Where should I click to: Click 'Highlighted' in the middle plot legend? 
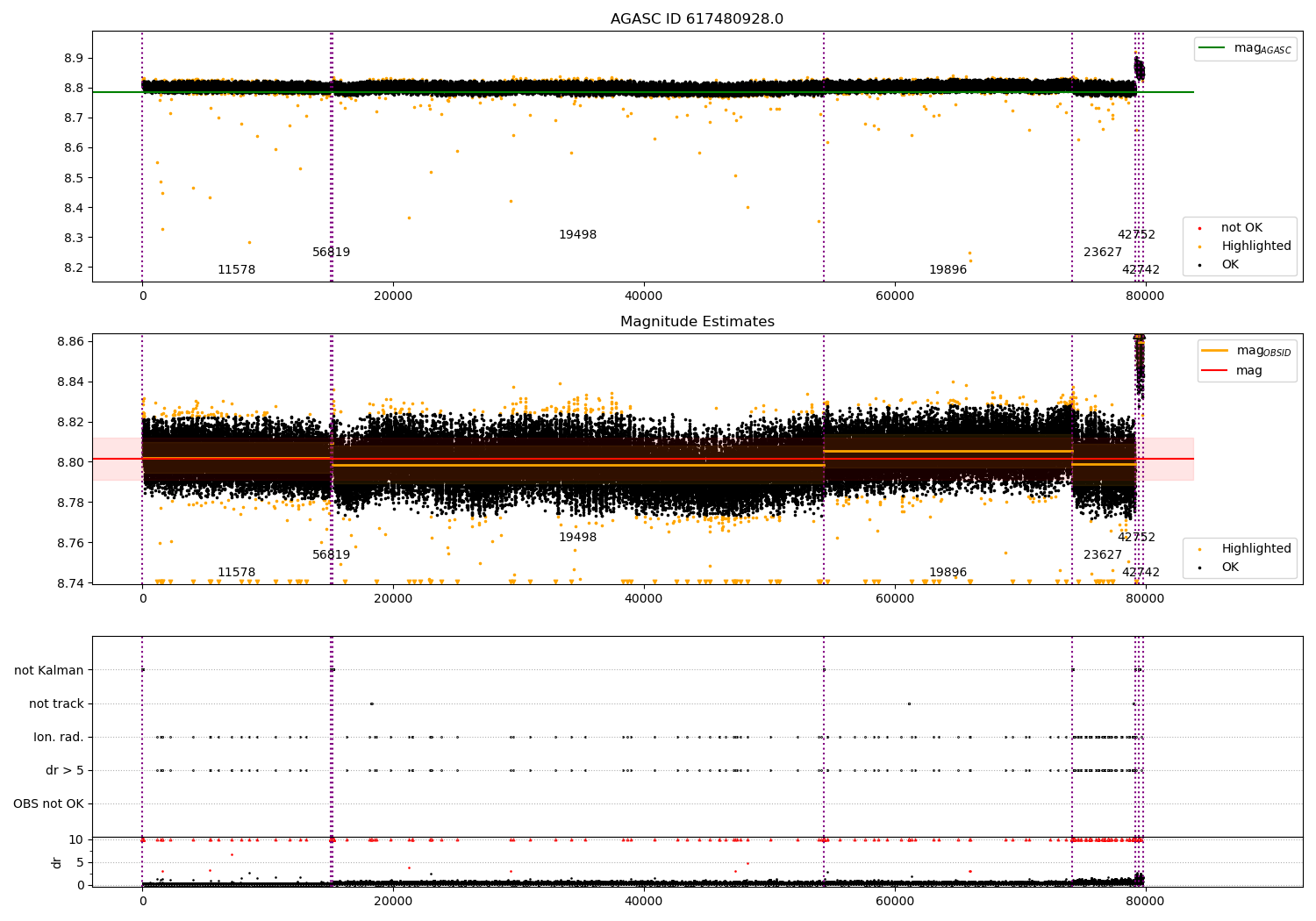click(x=1255, y=549)
